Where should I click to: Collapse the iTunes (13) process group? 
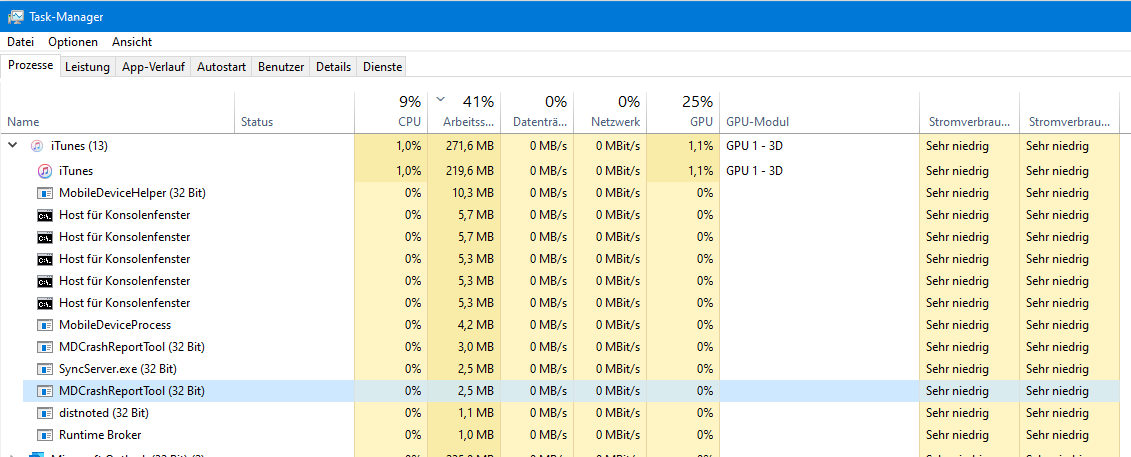click(13, 147)
